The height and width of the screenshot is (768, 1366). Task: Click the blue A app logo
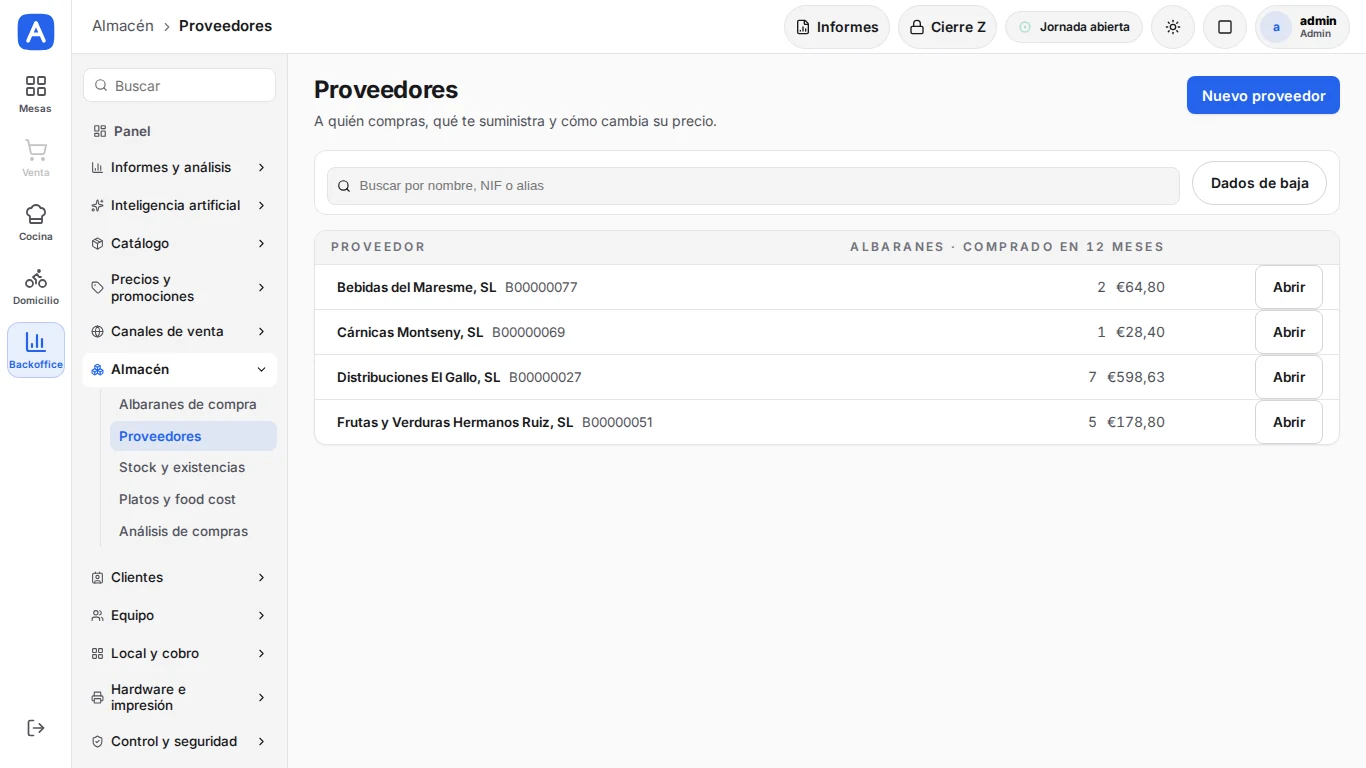click(36, 32)
